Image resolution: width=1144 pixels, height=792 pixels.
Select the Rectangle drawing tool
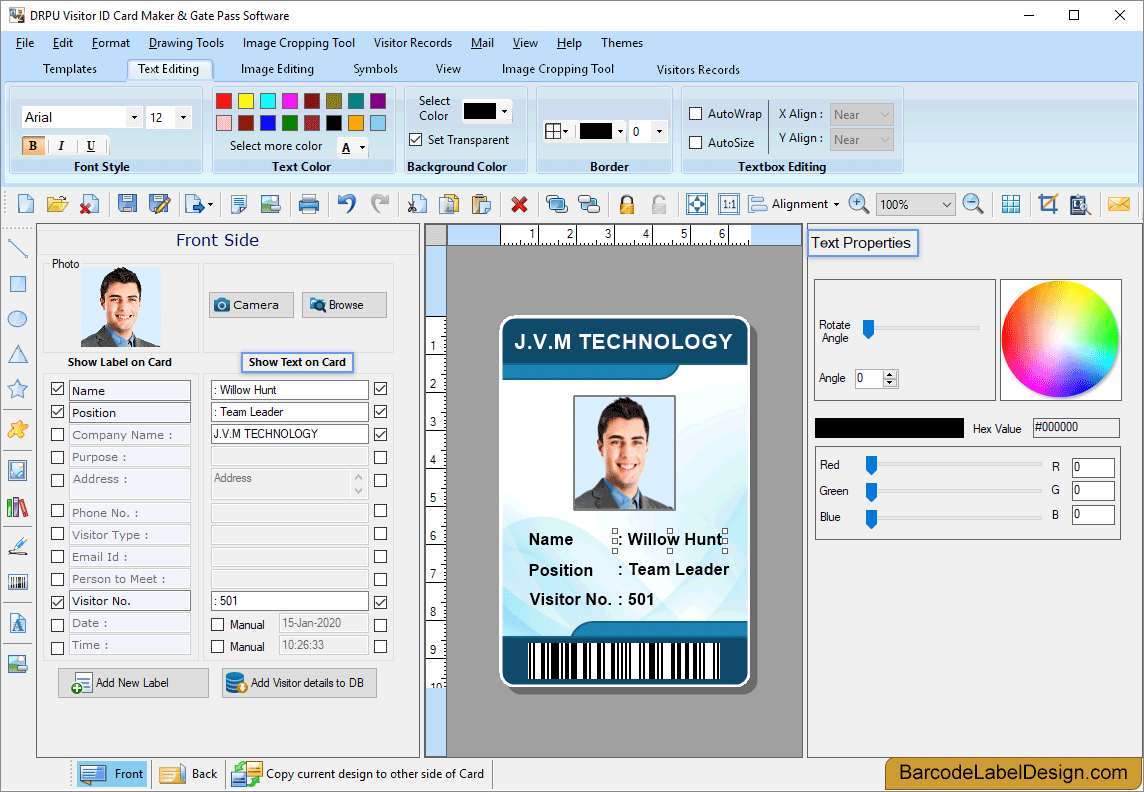click(x=16, y=284)
